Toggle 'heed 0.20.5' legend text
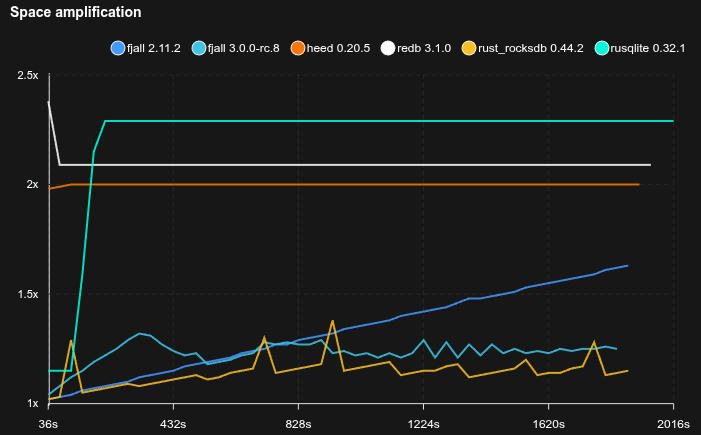Viewport: 701px width, 435px height. 346,48
